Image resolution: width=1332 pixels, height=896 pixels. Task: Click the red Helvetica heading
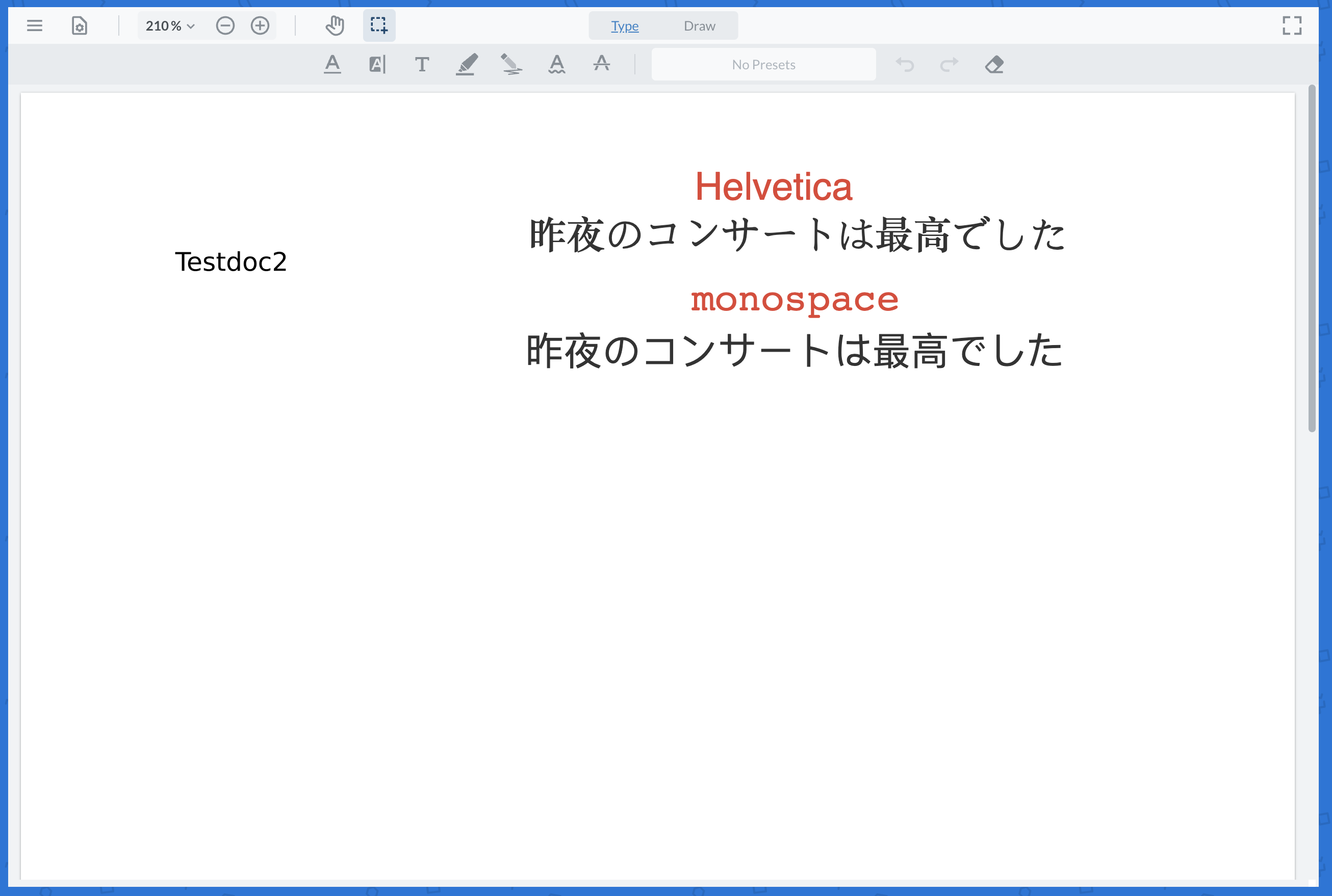pos(774,187)
